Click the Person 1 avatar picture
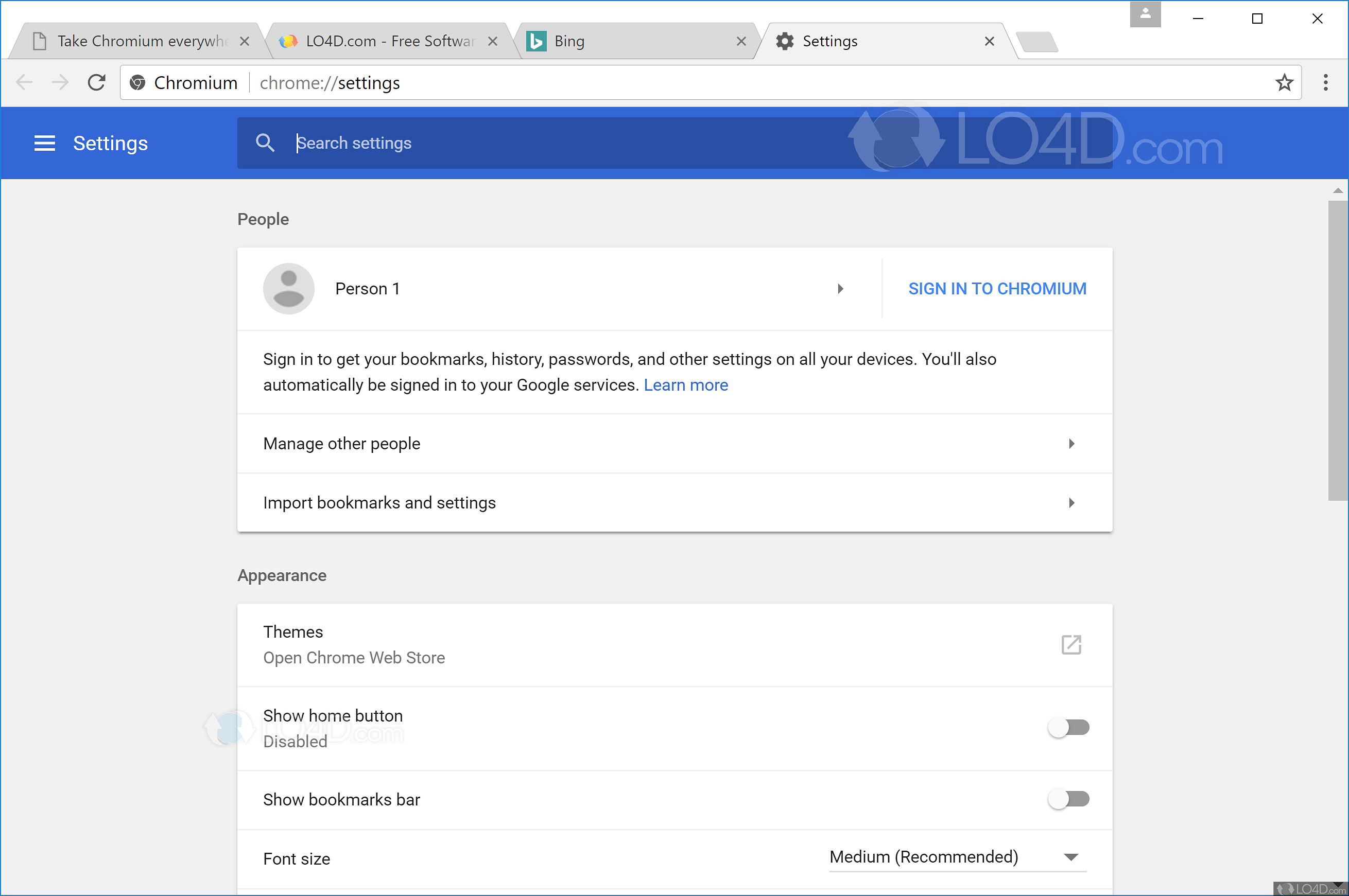This screenshot has height=896, width=1349. (x=289, y=289)
